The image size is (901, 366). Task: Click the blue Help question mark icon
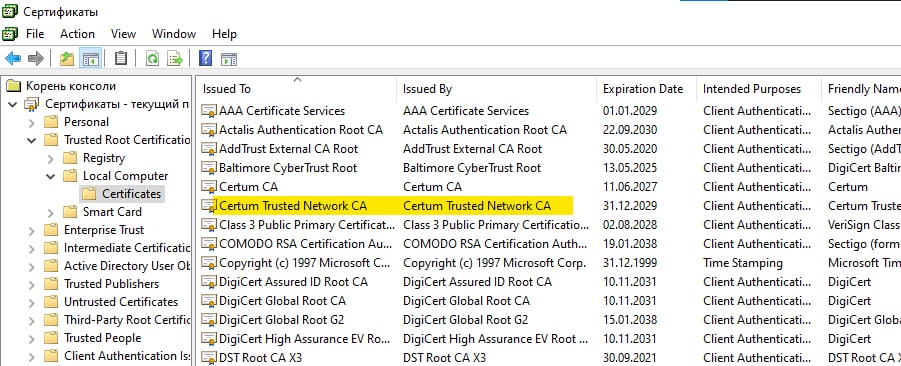(205, 58)
